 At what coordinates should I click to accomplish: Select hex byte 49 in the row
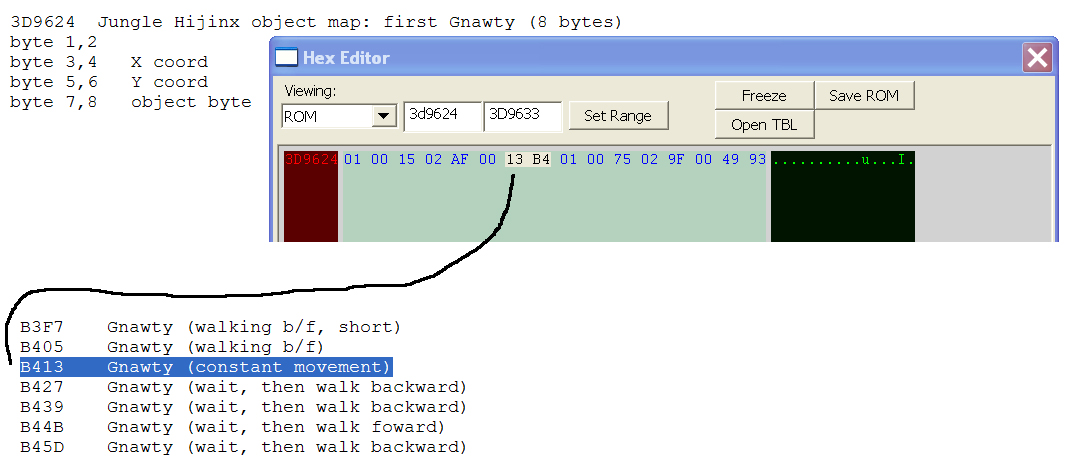(730, 160)
